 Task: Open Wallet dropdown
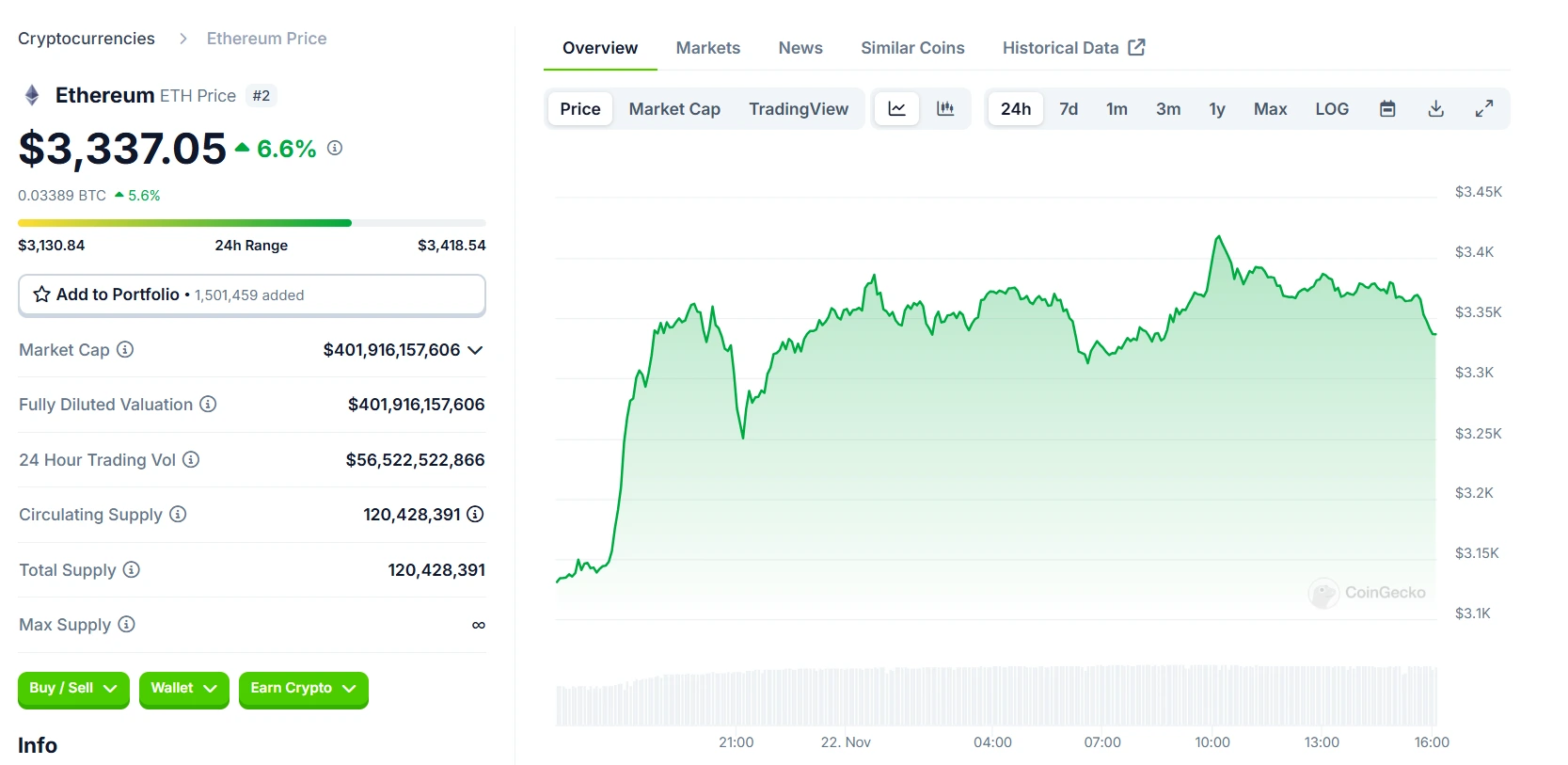coord(184,689)
